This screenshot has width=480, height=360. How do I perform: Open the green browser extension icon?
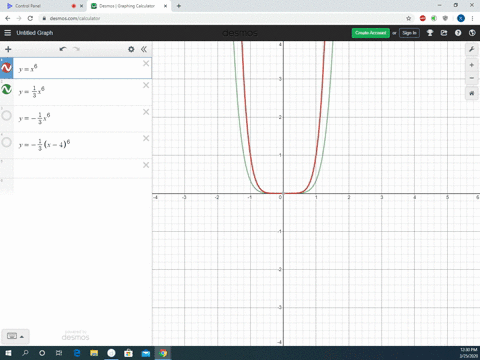click(434, 18)
